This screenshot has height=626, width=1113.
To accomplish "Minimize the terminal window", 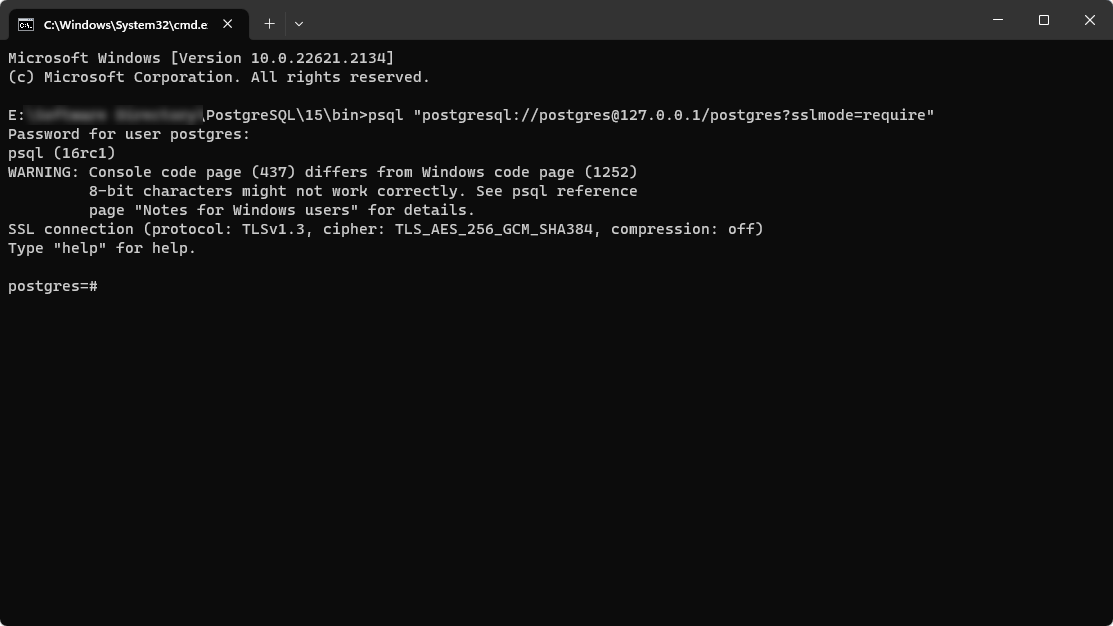I will click(997, 20).
